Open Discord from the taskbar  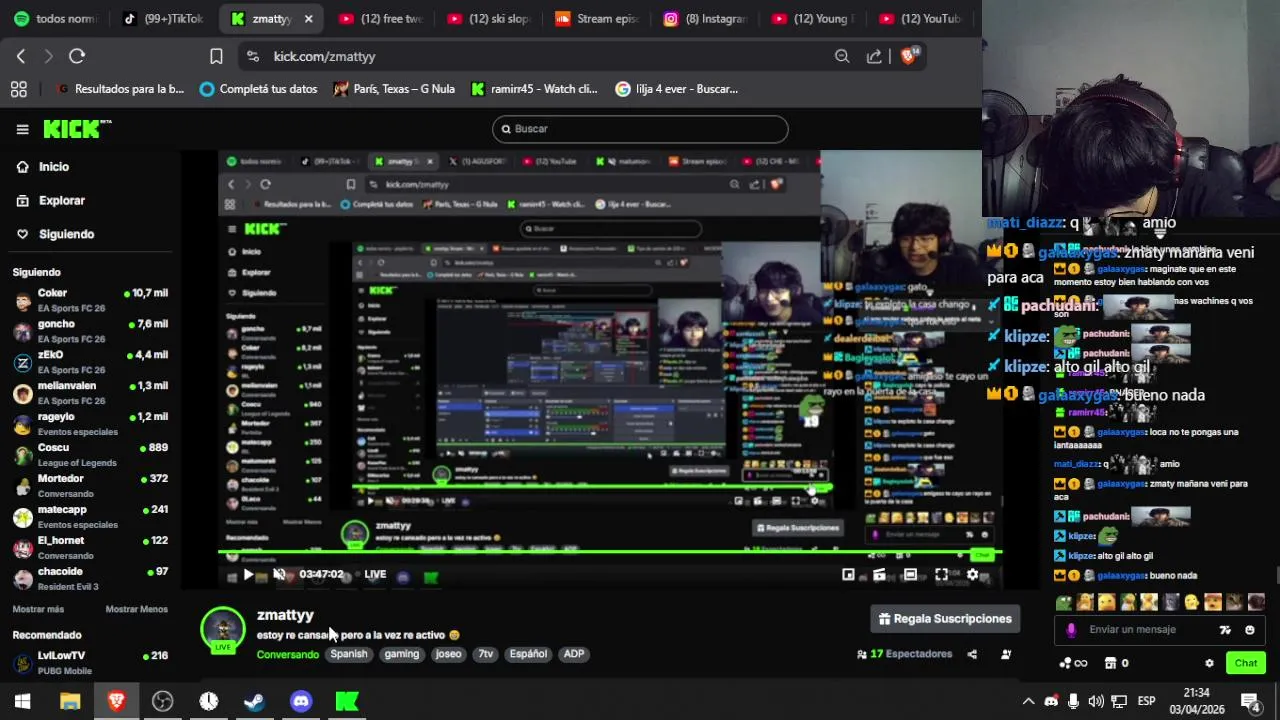tap(301, 701)
